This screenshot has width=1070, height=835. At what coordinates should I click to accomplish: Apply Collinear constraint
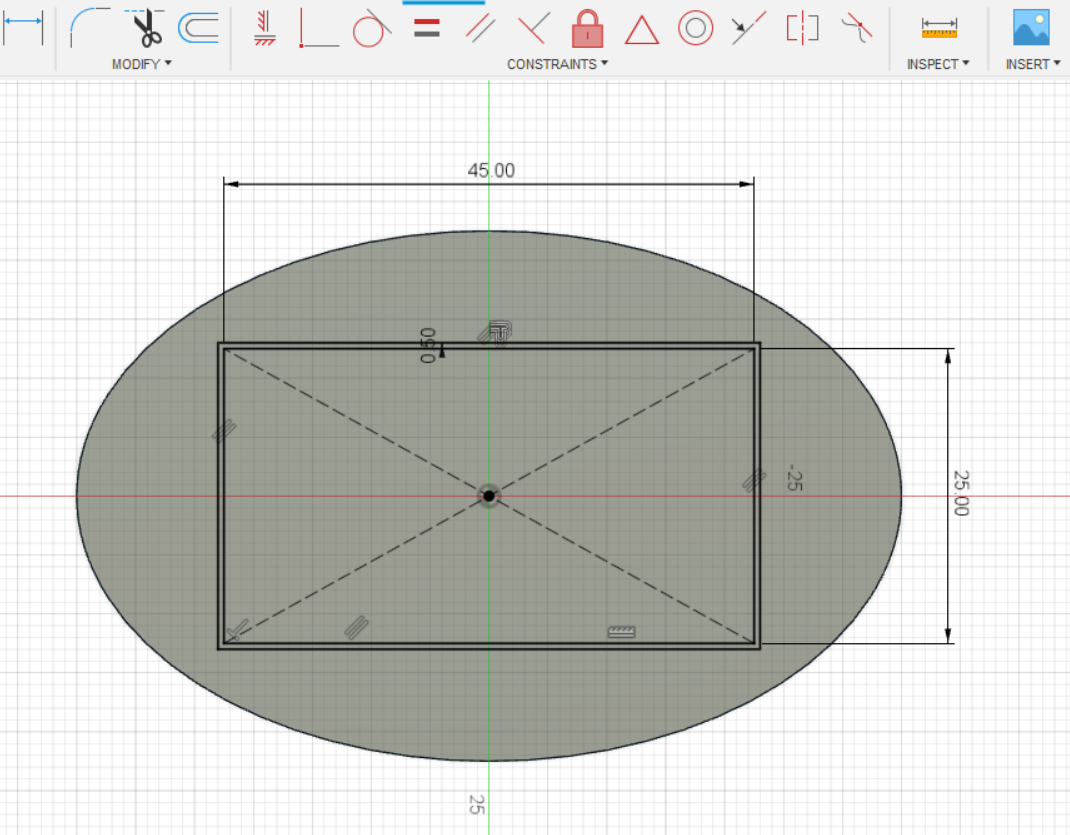(x=749, y=28)
